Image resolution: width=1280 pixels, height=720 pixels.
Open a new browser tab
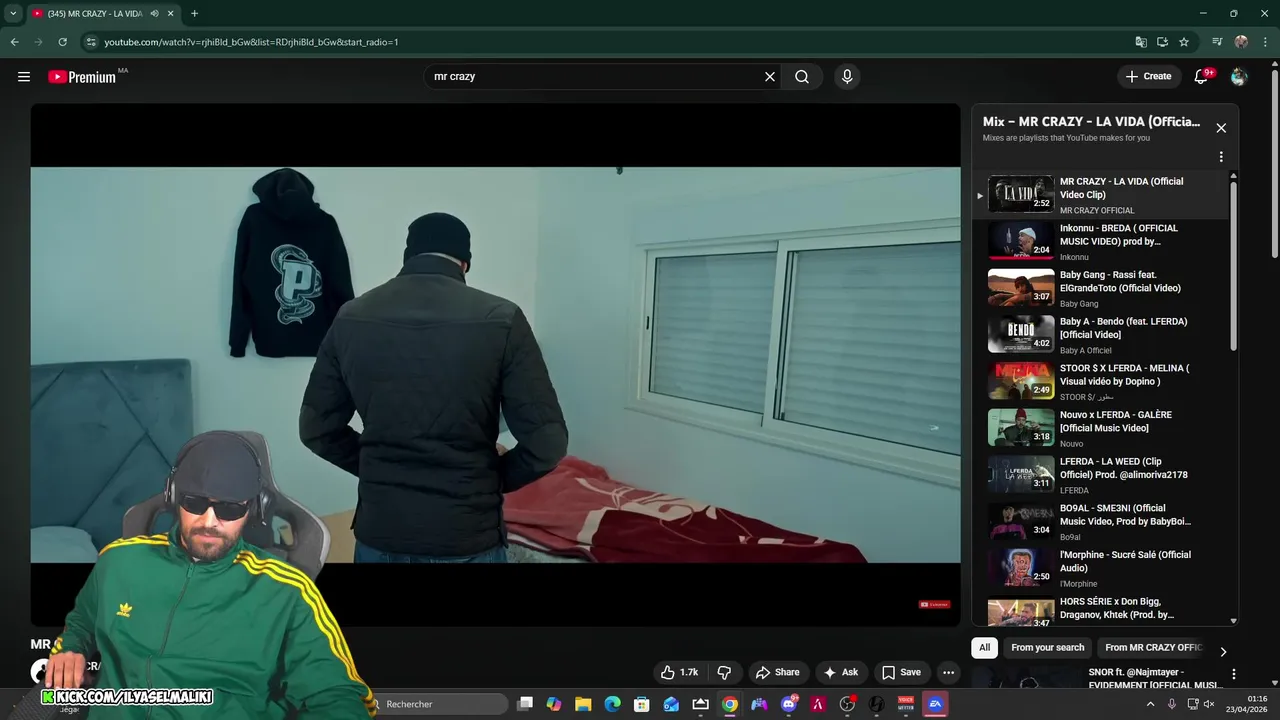pos(194,14)
